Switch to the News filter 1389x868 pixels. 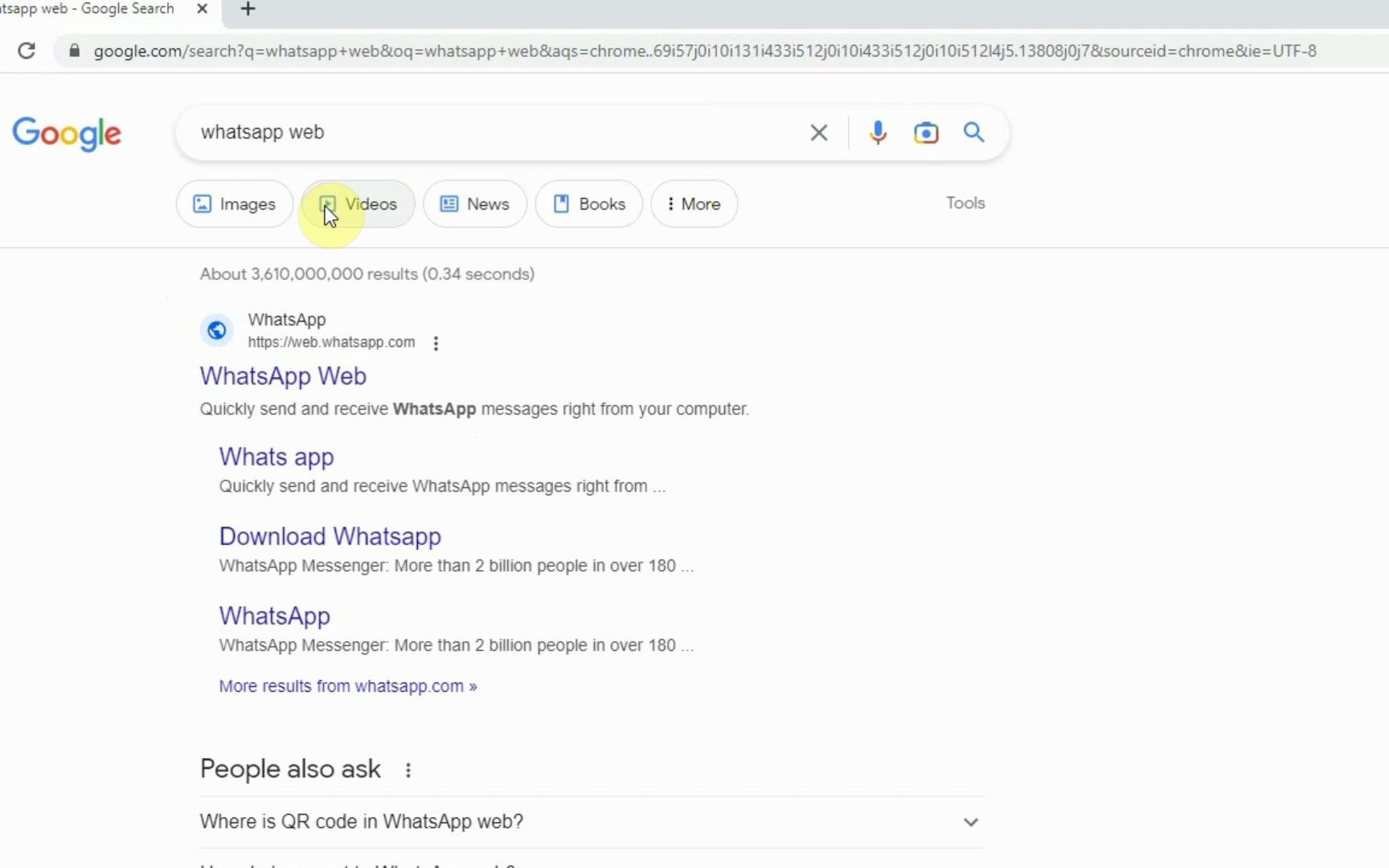pos(475,204)
